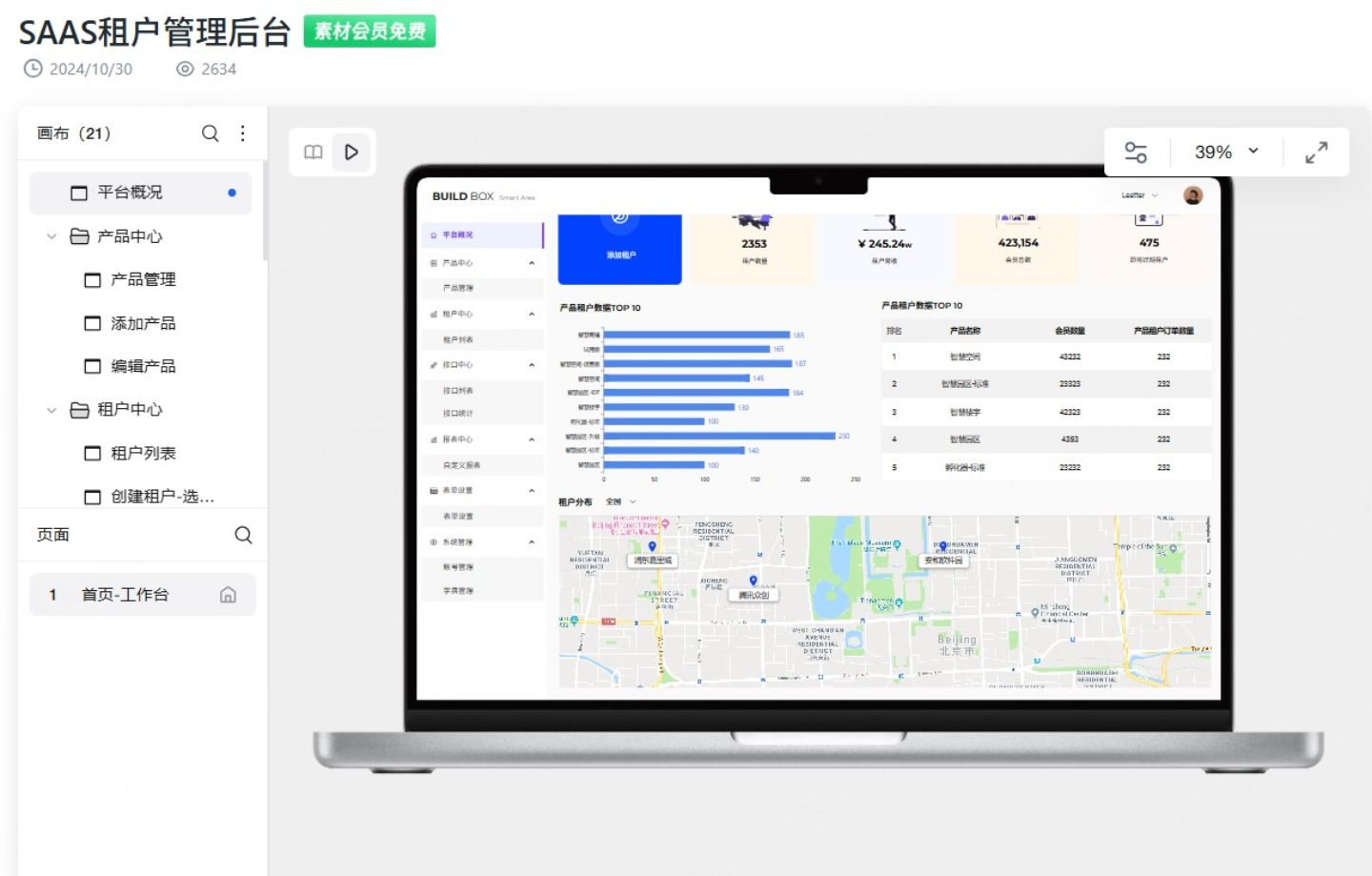This screenshot has height=876, width=1372.
Task: Open the display settings sliders icon
Action: pos(1136,153)
